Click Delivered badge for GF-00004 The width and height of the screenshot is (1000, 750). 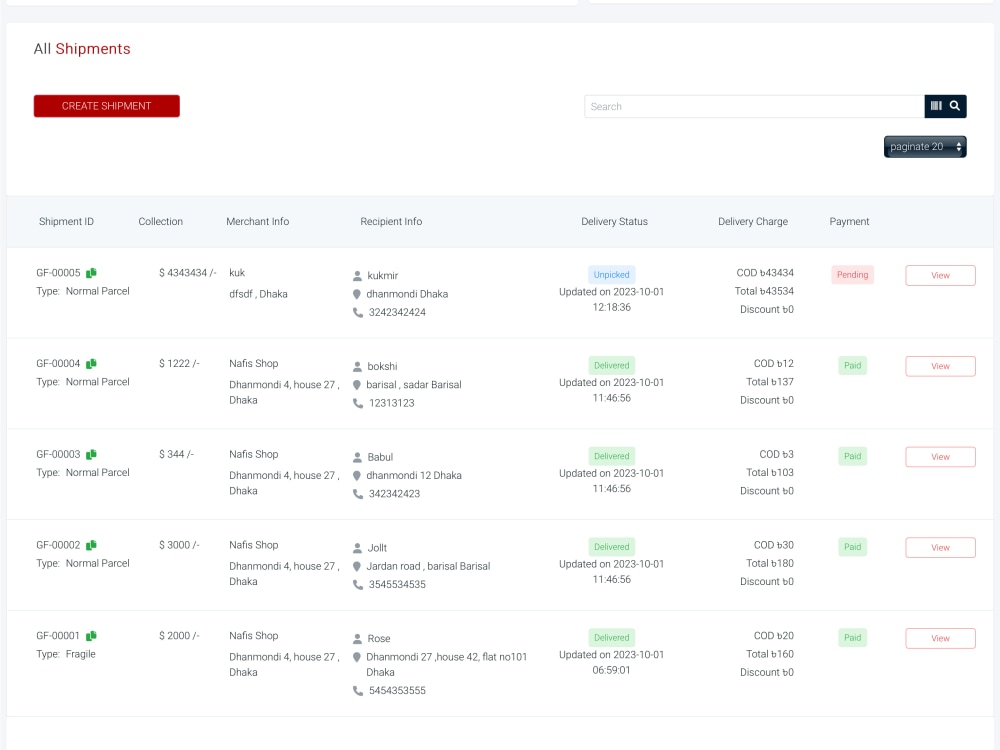point(612,365)
